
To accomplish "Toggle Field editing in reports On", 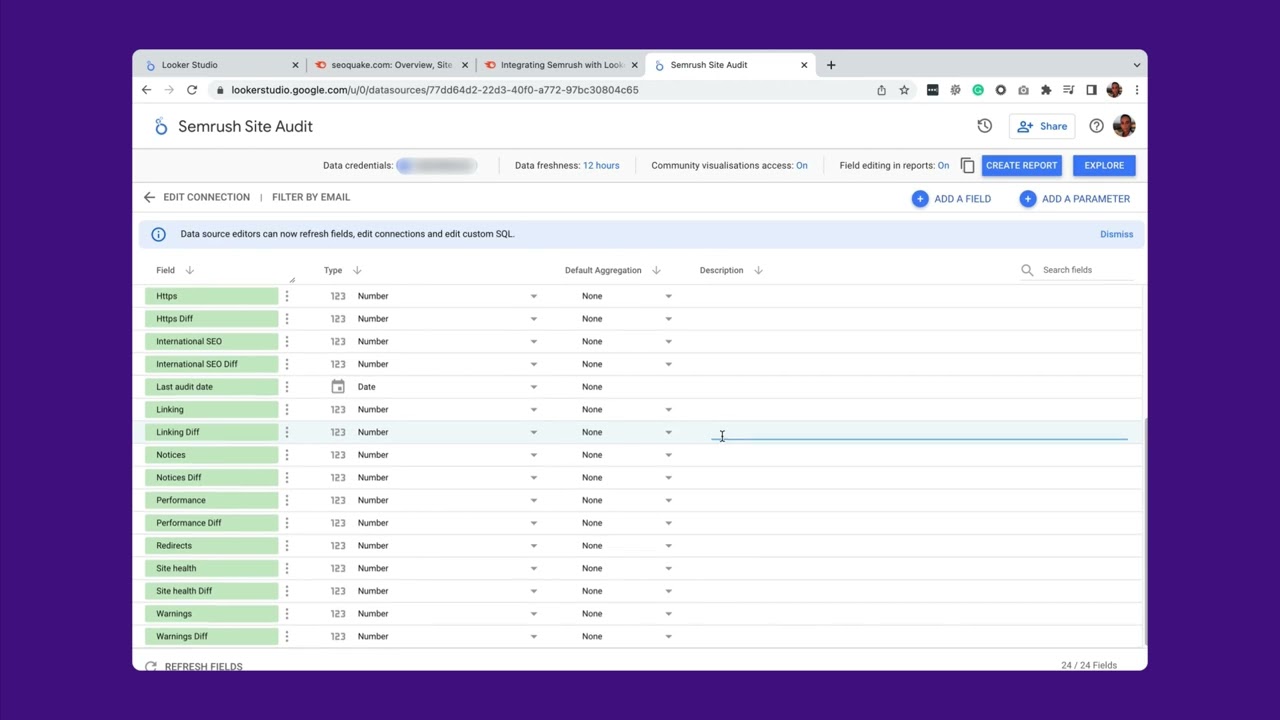I will (x=943, y=166).
